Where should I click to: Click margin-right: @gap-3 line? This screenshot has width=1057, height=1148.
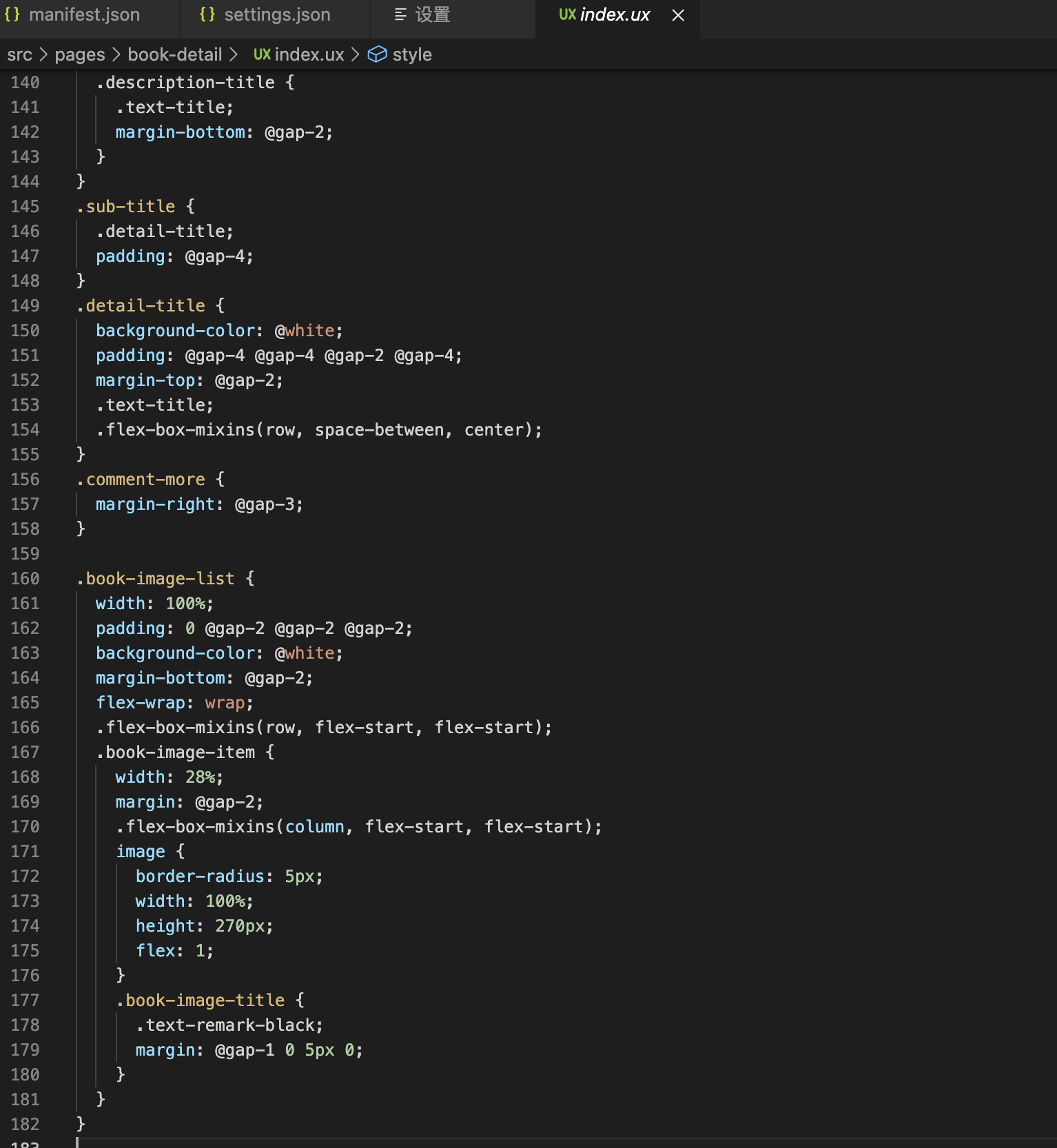(199, 504)
